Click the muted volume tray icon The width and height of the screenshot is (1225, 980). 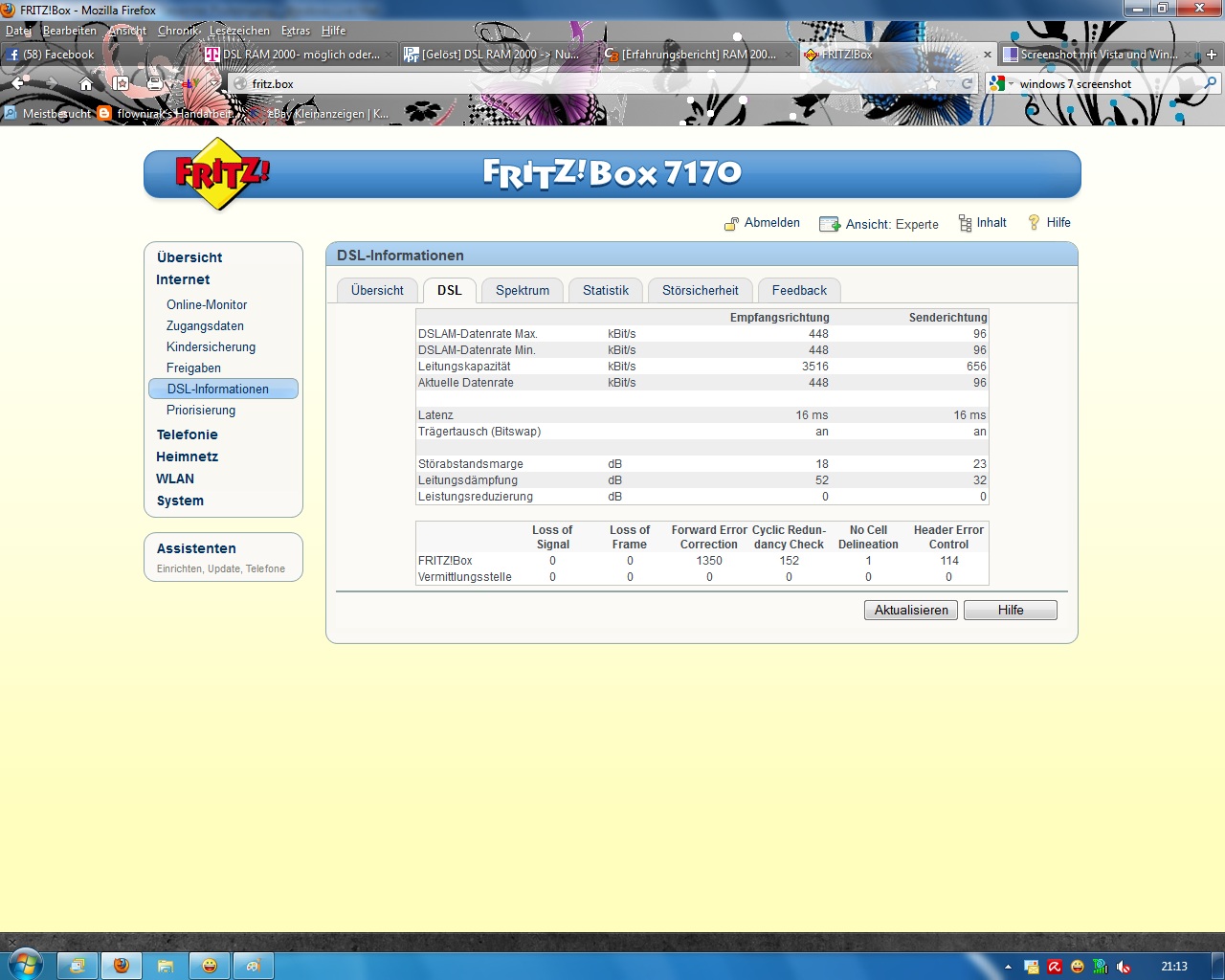[1124, 967]
